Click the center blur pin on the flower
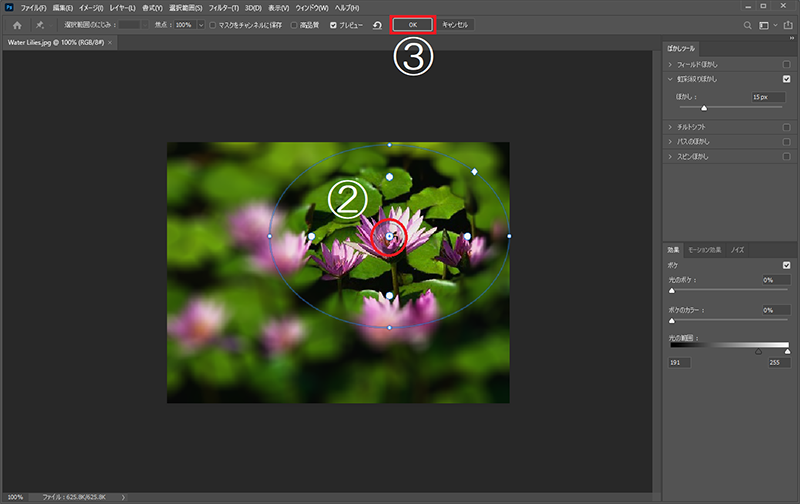The width and height of the screenshot is (800, 504). click(x=389, y=237)
